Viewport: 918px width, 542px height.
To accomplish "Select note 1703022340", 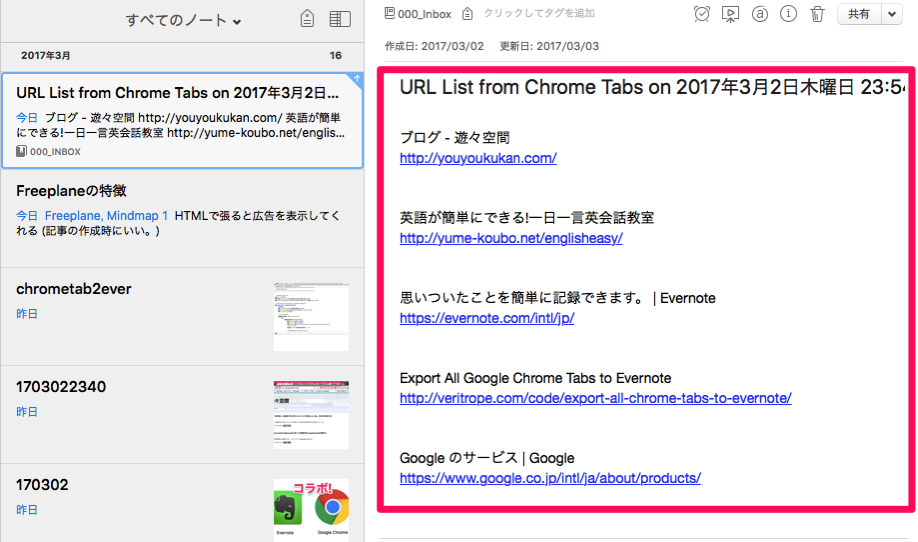I will 182,415.
